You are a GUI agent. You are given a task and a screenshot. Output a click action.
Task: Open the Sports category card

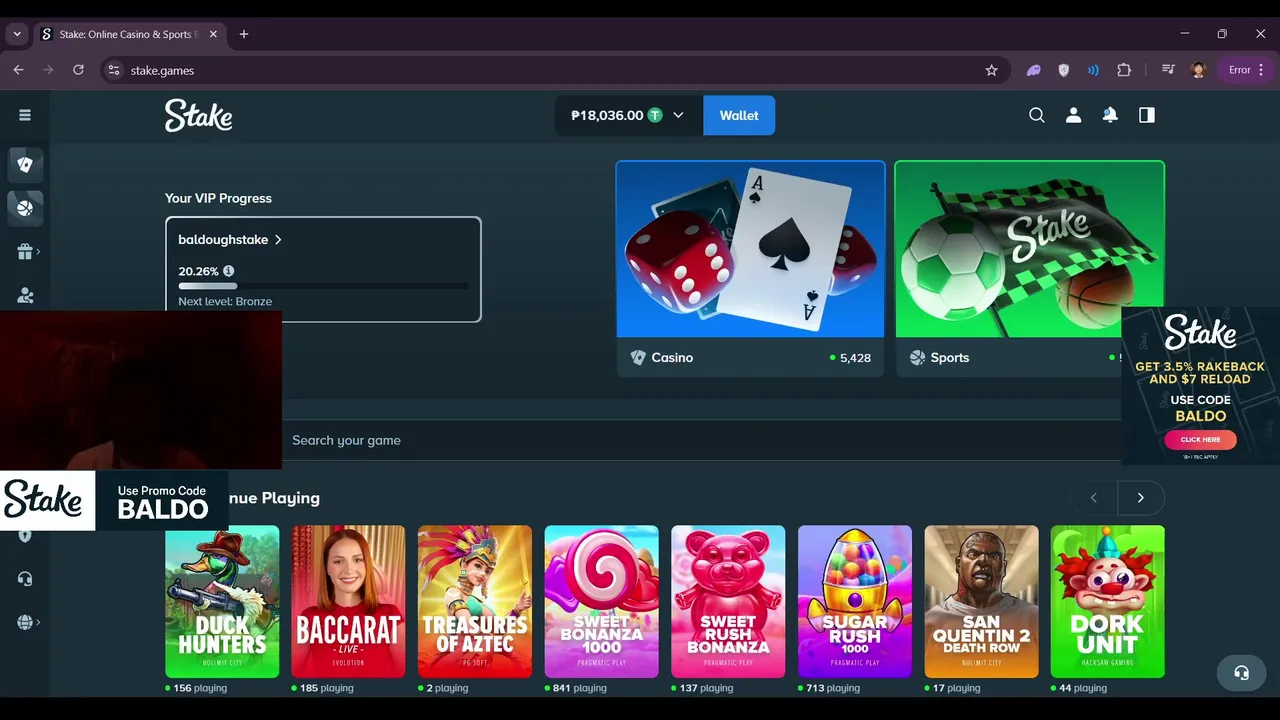(1030, 269)
